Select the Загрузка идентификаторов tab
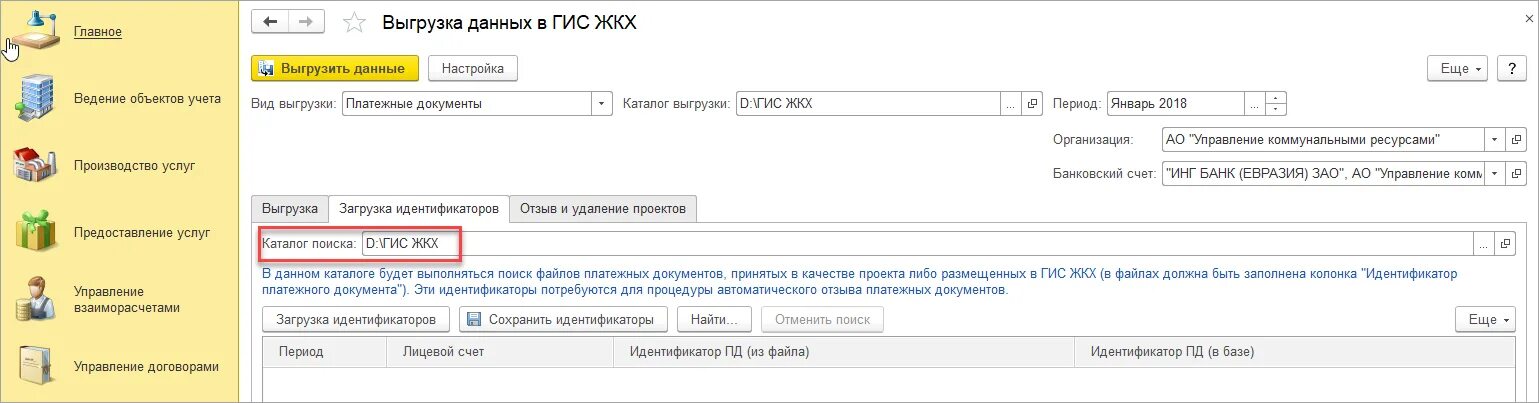Viewport: 1539px width, 403px height. point(419,209)
